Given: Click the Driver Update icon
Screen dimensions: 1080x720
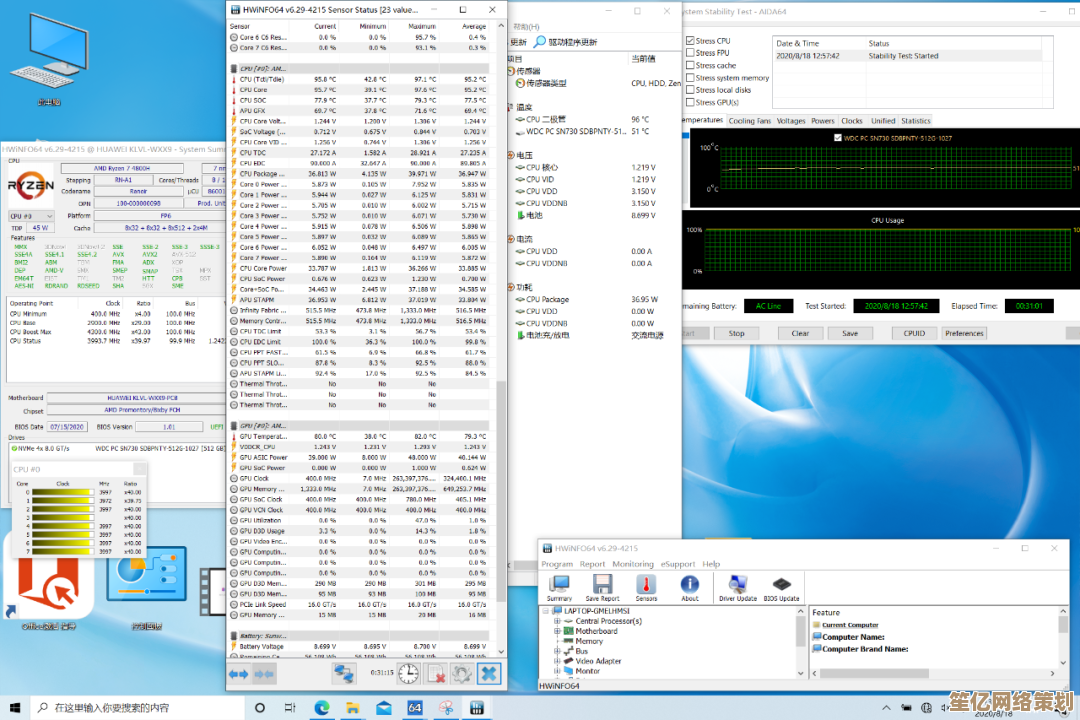Looking at the screenshot, I should pyautogui.click(x=738, y=585).
